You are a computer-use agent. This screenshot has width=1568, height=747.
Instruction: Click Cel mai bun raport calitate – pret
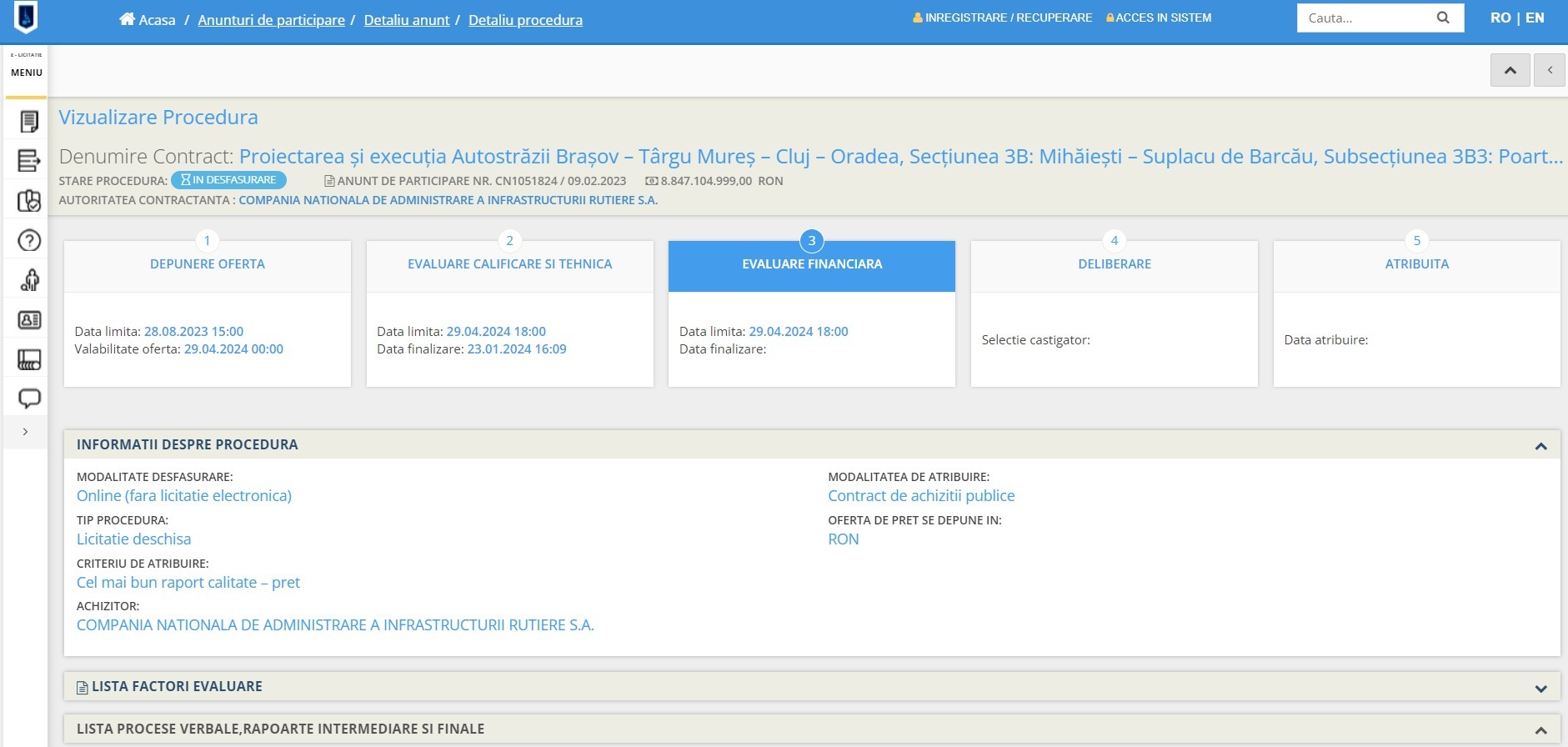188,583
